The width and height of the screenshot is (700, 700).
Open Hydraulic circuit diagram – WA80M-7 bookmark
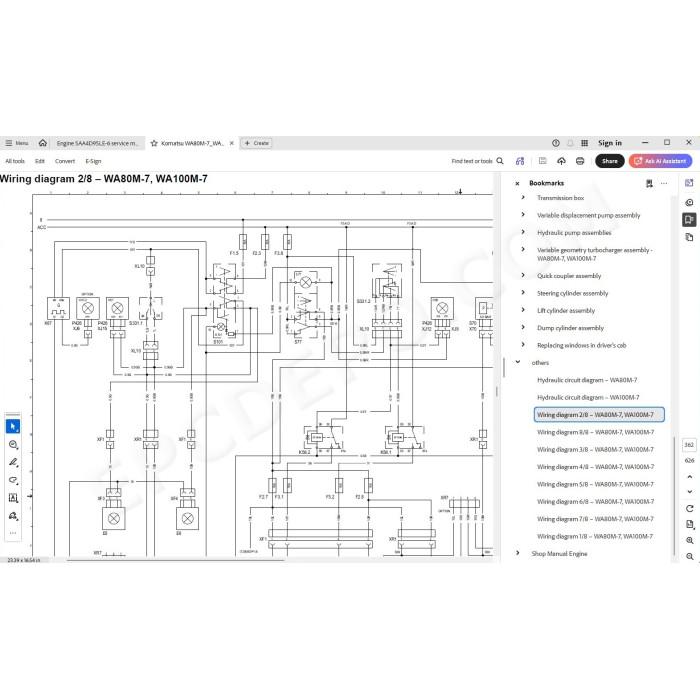[x=587, y=380]
